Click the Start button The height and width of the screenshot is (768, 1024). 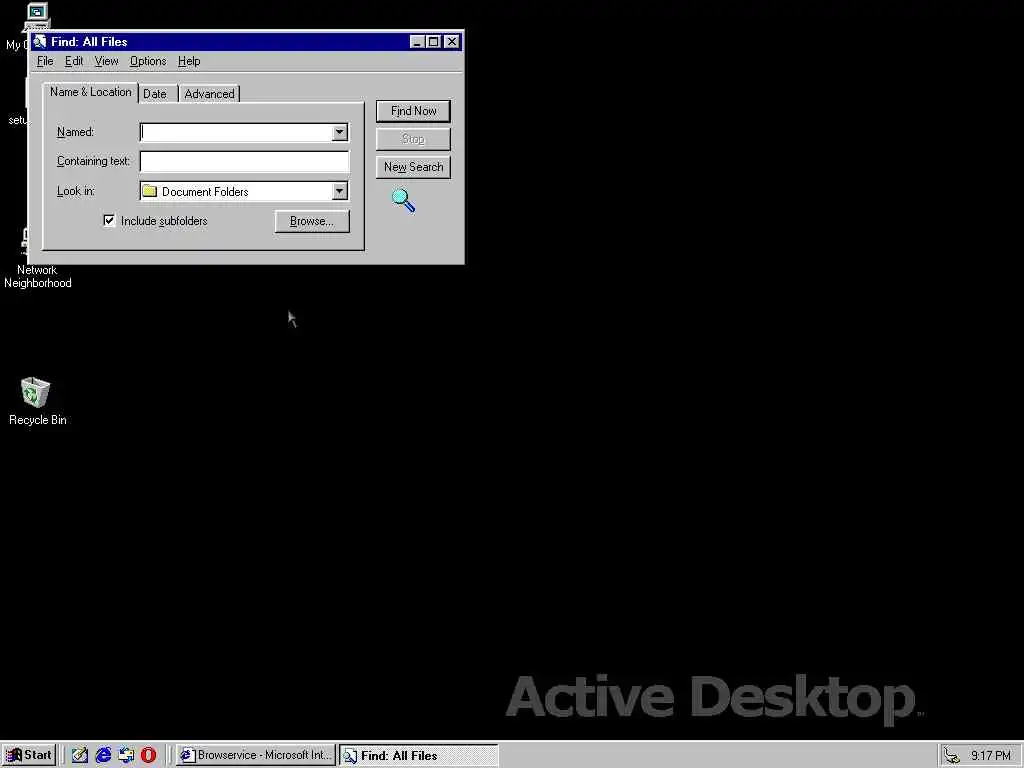click(x=29, y=755)
